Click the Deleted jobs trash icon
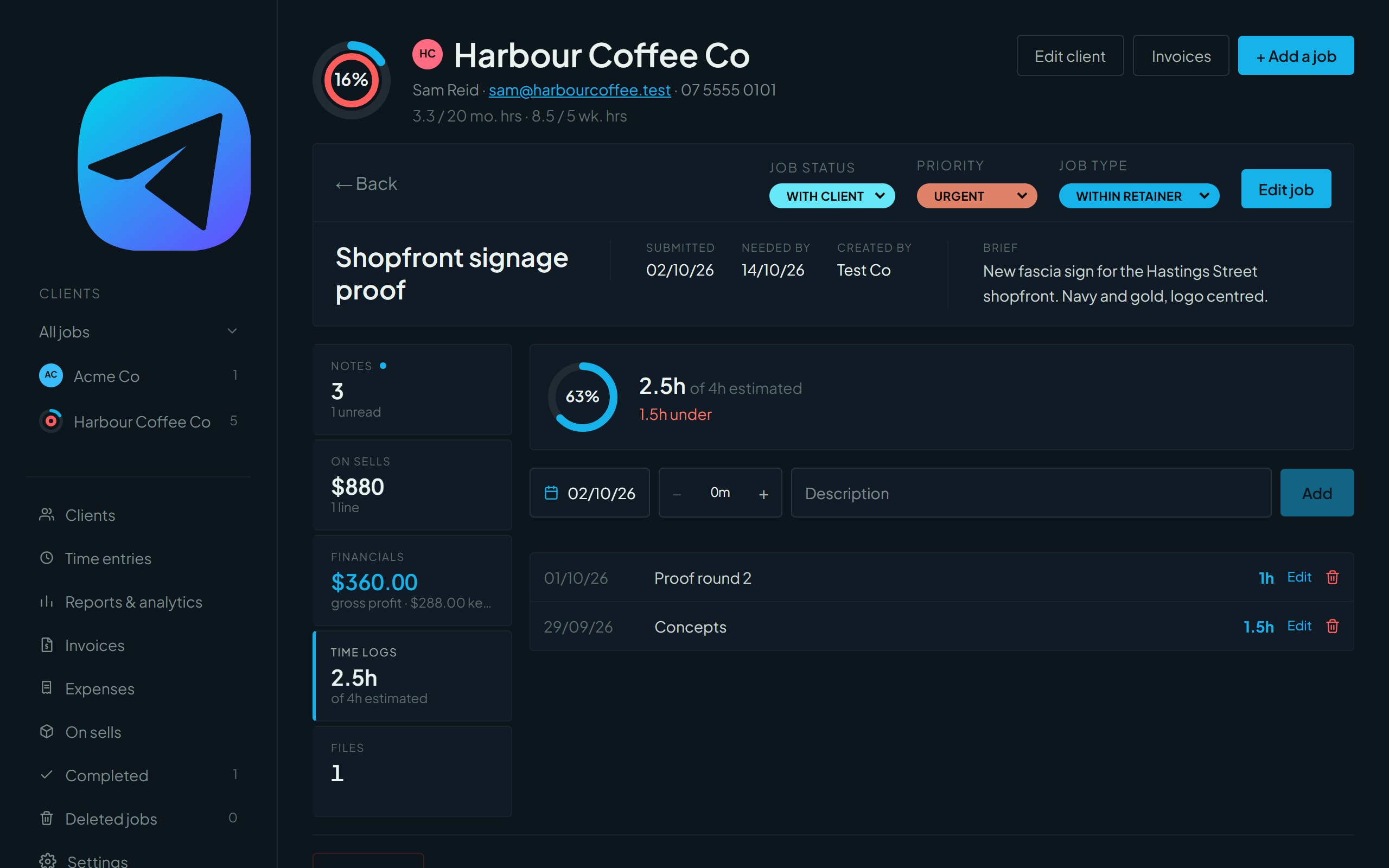The width and height of the screenshot is (1389, 868). click(x=47, y=818)
